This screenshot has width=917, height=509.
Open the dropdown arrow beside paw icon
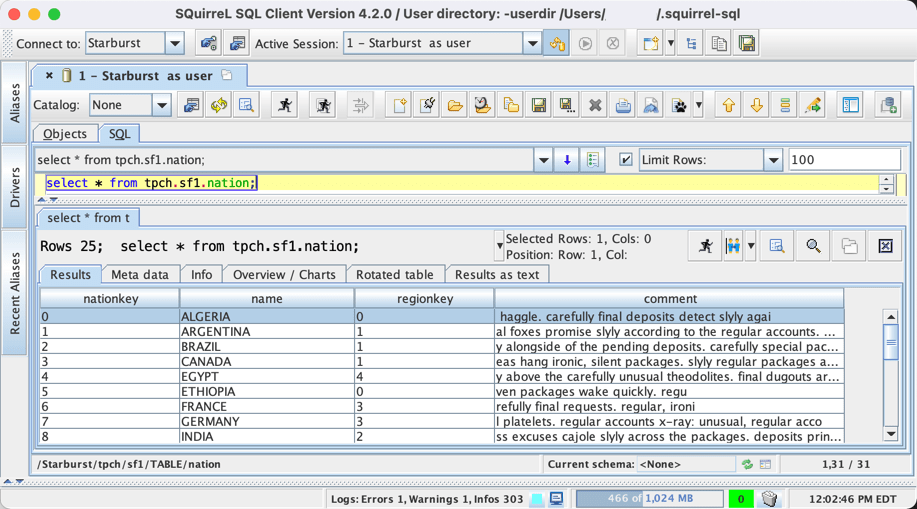(698, 105)
